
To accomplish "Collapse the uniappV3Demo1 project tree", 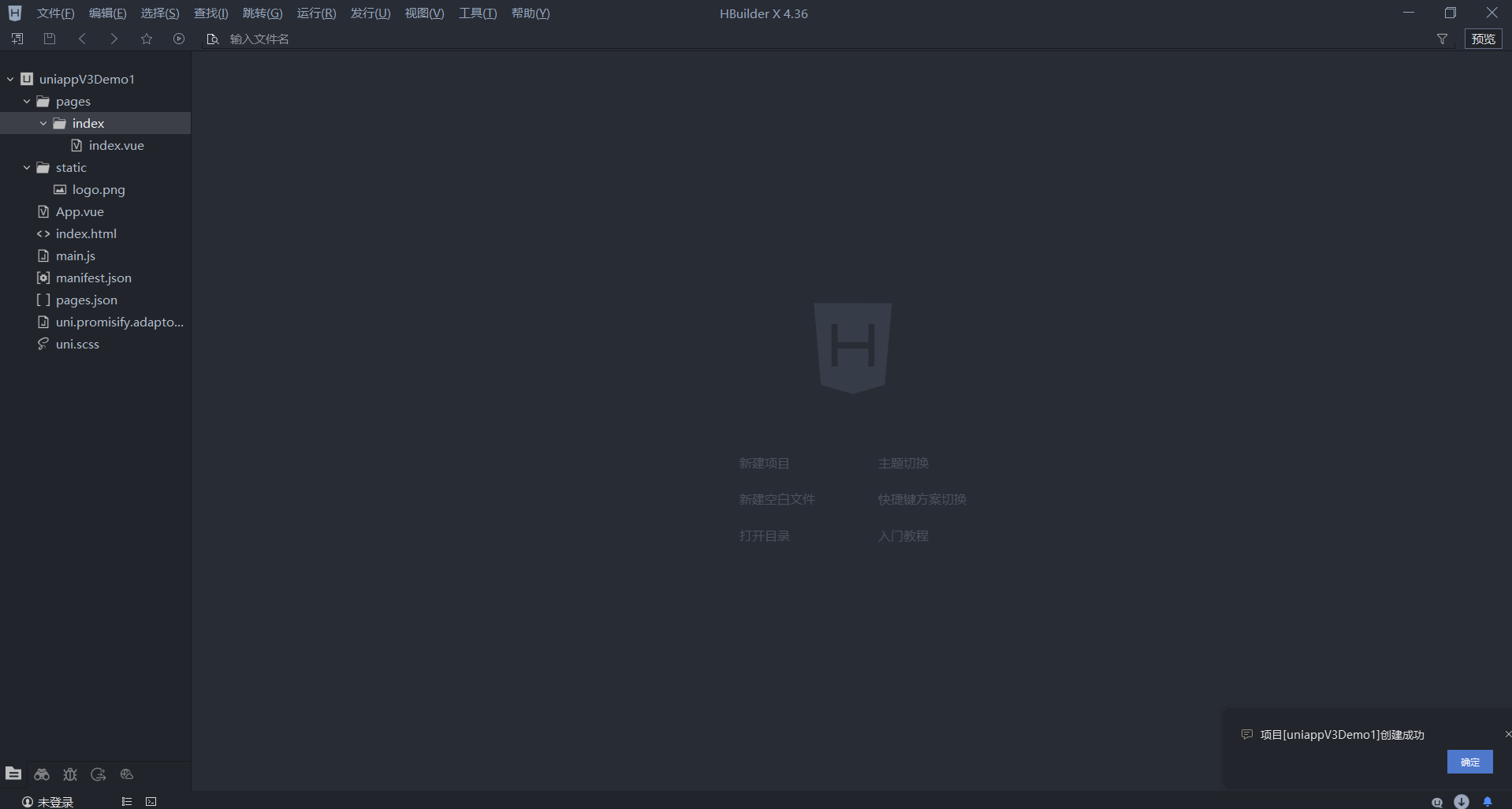I will coord(10,79).
